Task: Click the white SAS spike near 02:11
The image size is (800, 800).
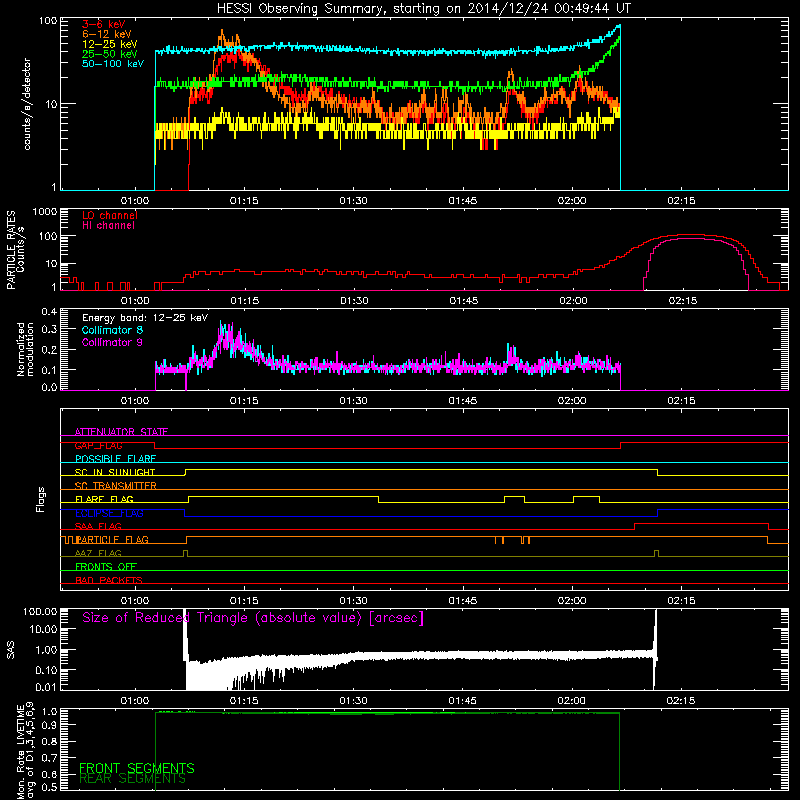Action: [x=656, y=648]
